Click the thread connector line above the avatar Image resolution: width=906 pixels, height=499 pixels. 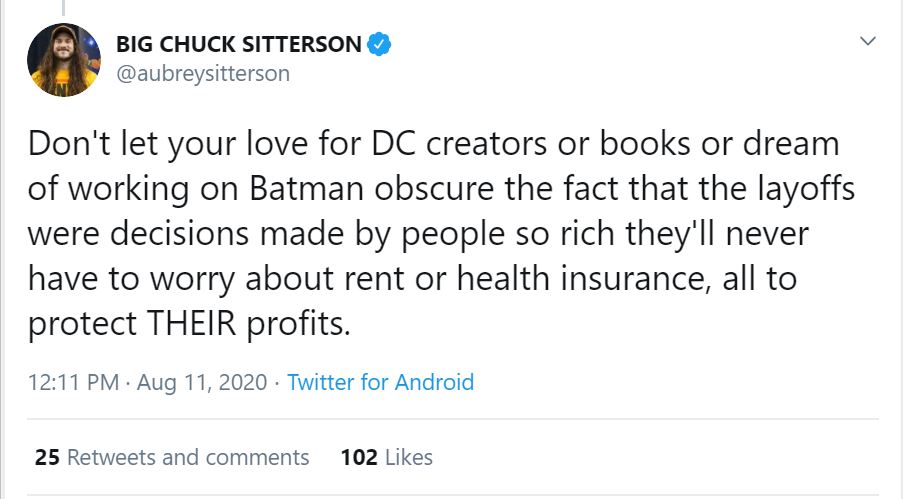pos(64,7)
